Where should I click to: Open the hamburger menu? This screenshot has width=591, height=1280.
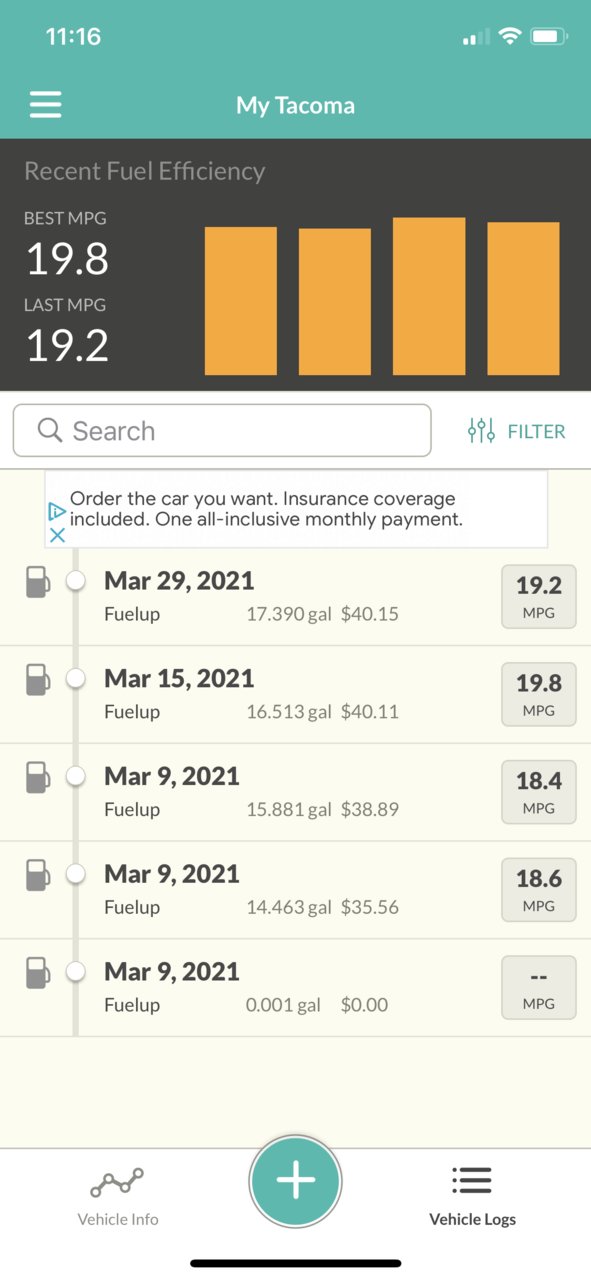click(x=46, y=105)
